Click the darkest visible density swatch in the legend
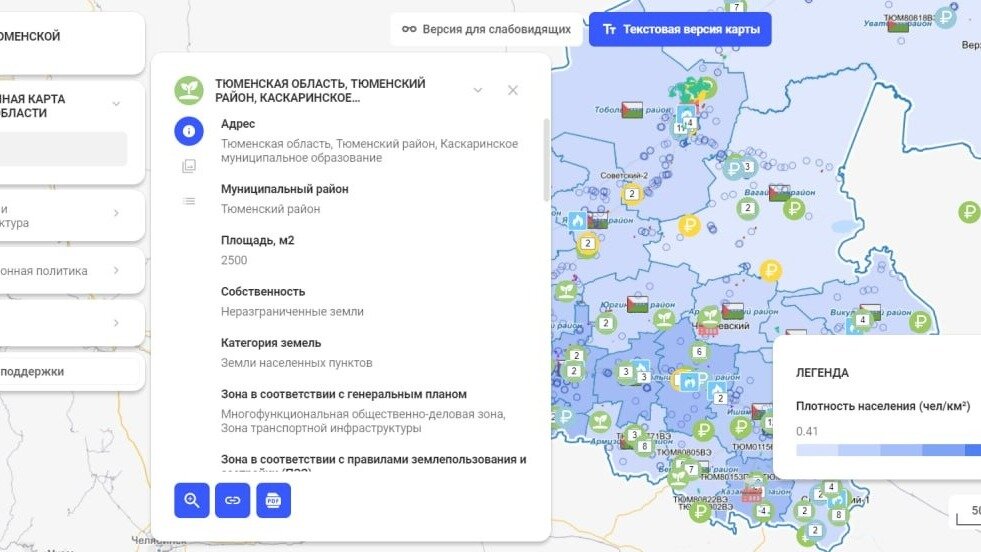 pos(973,450)
